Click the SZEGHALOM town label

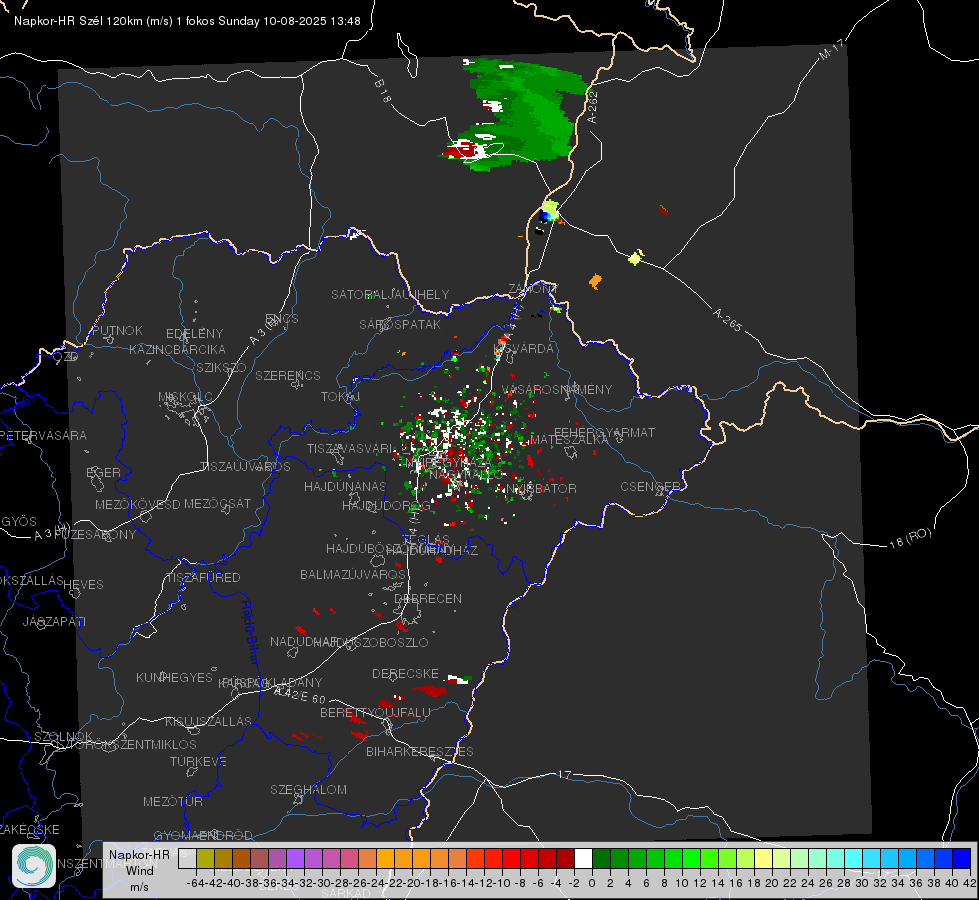[308, 789]
